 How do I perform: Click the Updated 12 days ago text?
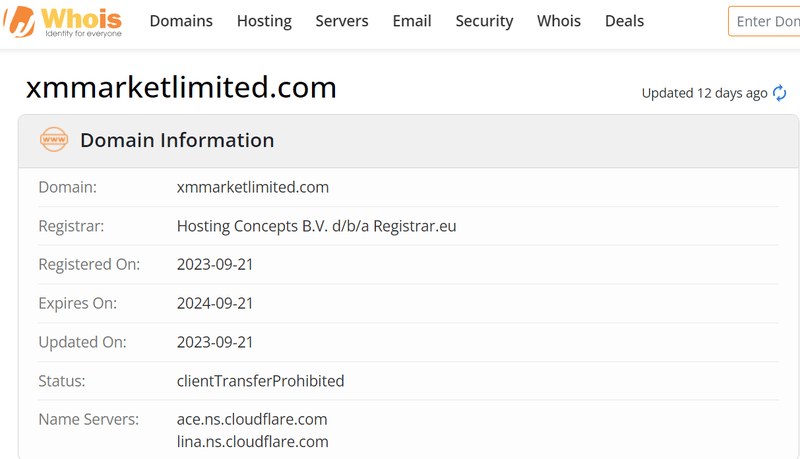(705, 93)
